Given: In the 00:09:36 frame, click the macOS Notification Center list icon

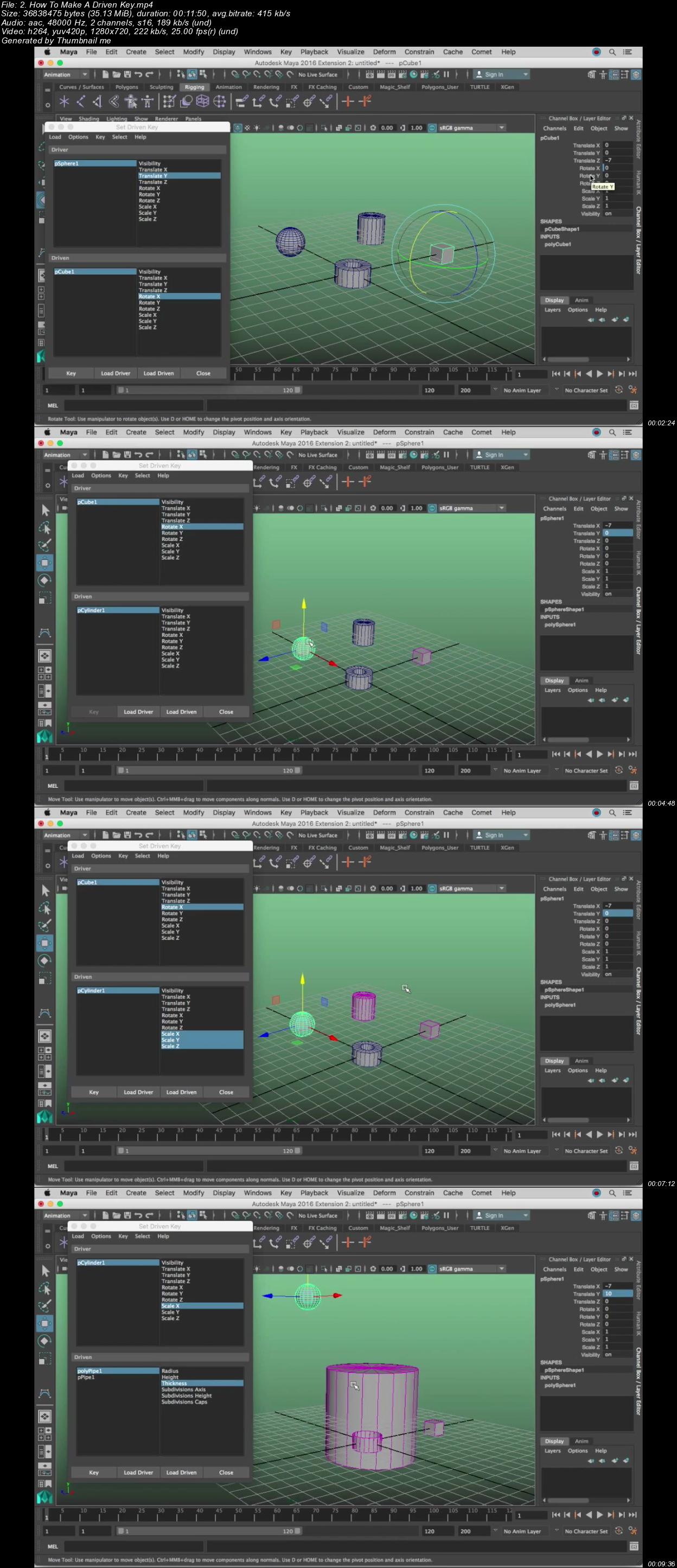Looking at the screenshot, I should (628, 1193).
